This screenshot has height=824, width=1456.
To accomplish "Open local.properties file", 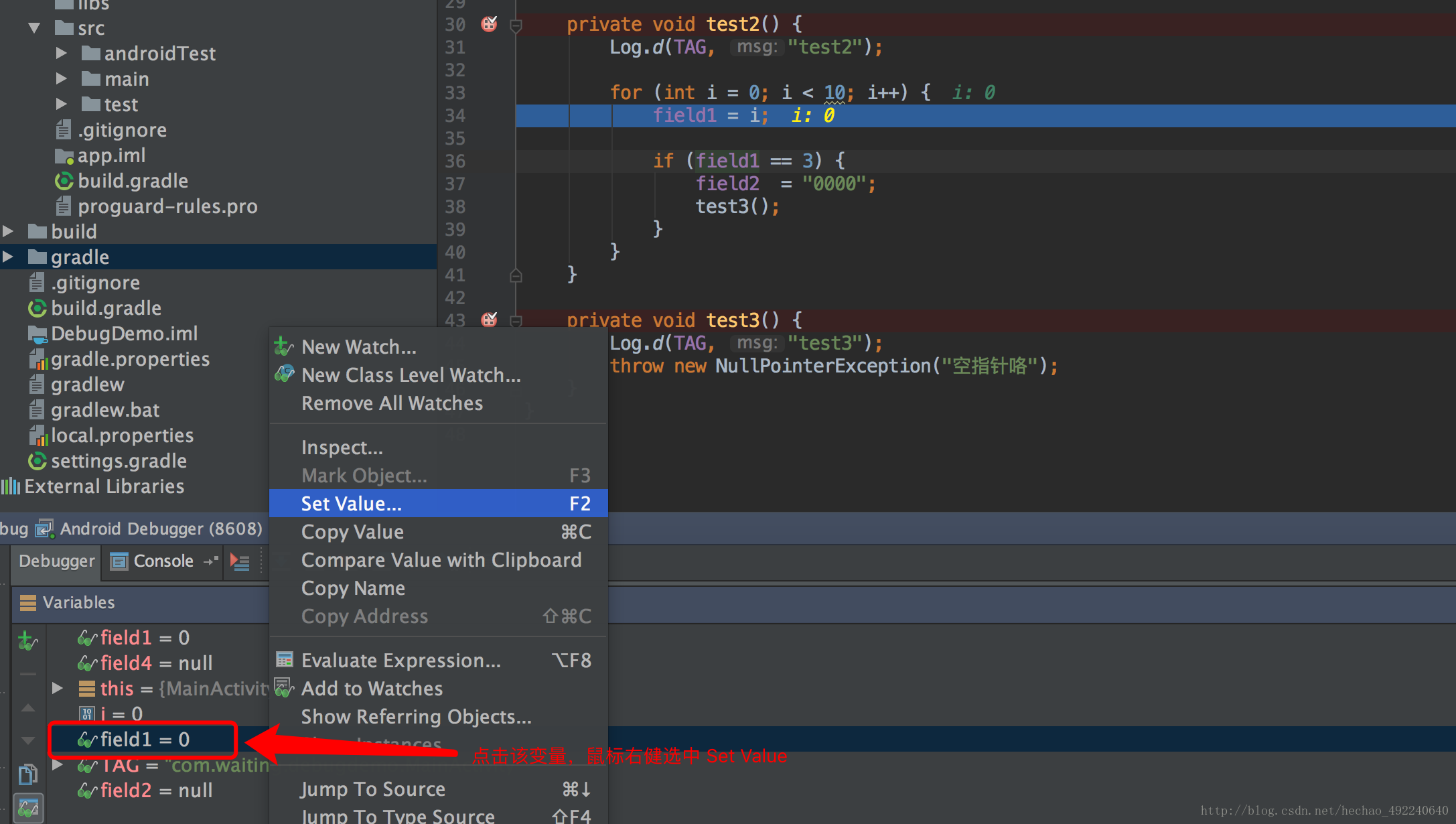I will [x=111, y=435].
